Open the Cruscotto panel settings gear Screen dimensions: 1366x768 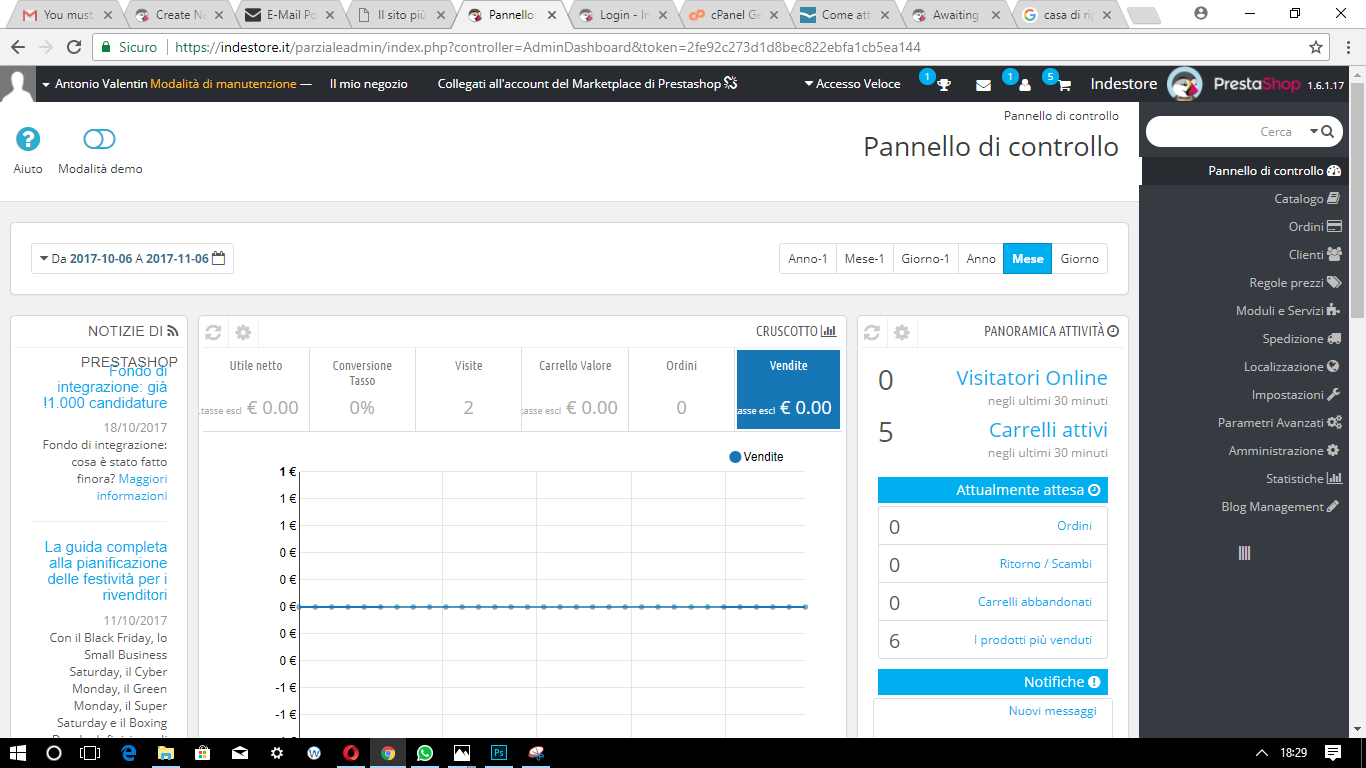pyautogui.click(x=243, y=332)
